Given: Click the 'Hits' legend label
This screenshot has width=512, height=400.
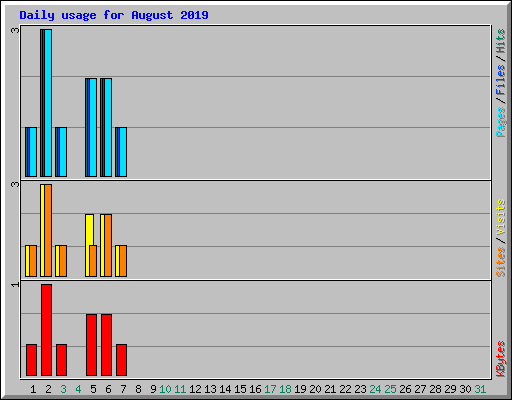Looking at the screenshot, I should pos(501,41).
